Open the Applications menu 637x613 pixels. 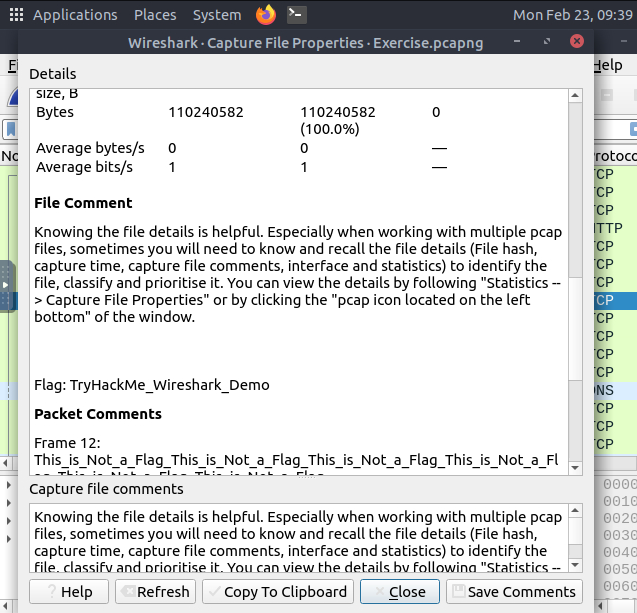coord(75,15)
